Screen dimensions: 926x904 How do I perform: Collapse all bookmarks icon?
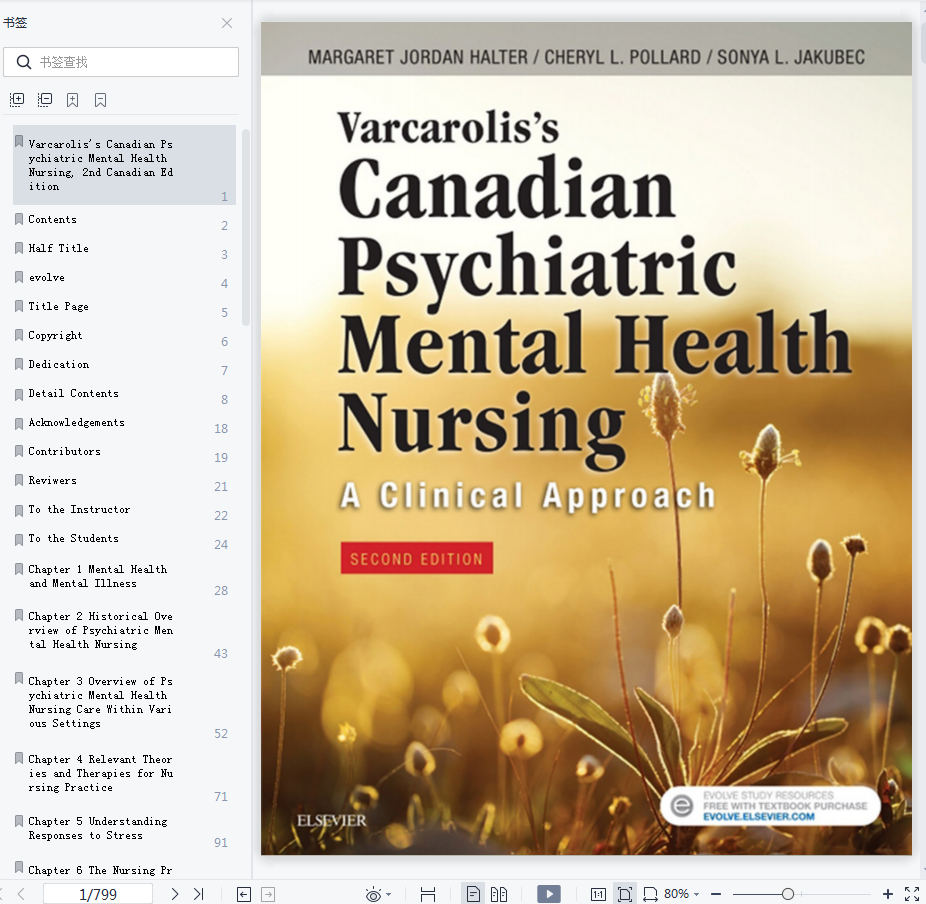point(44,100)
